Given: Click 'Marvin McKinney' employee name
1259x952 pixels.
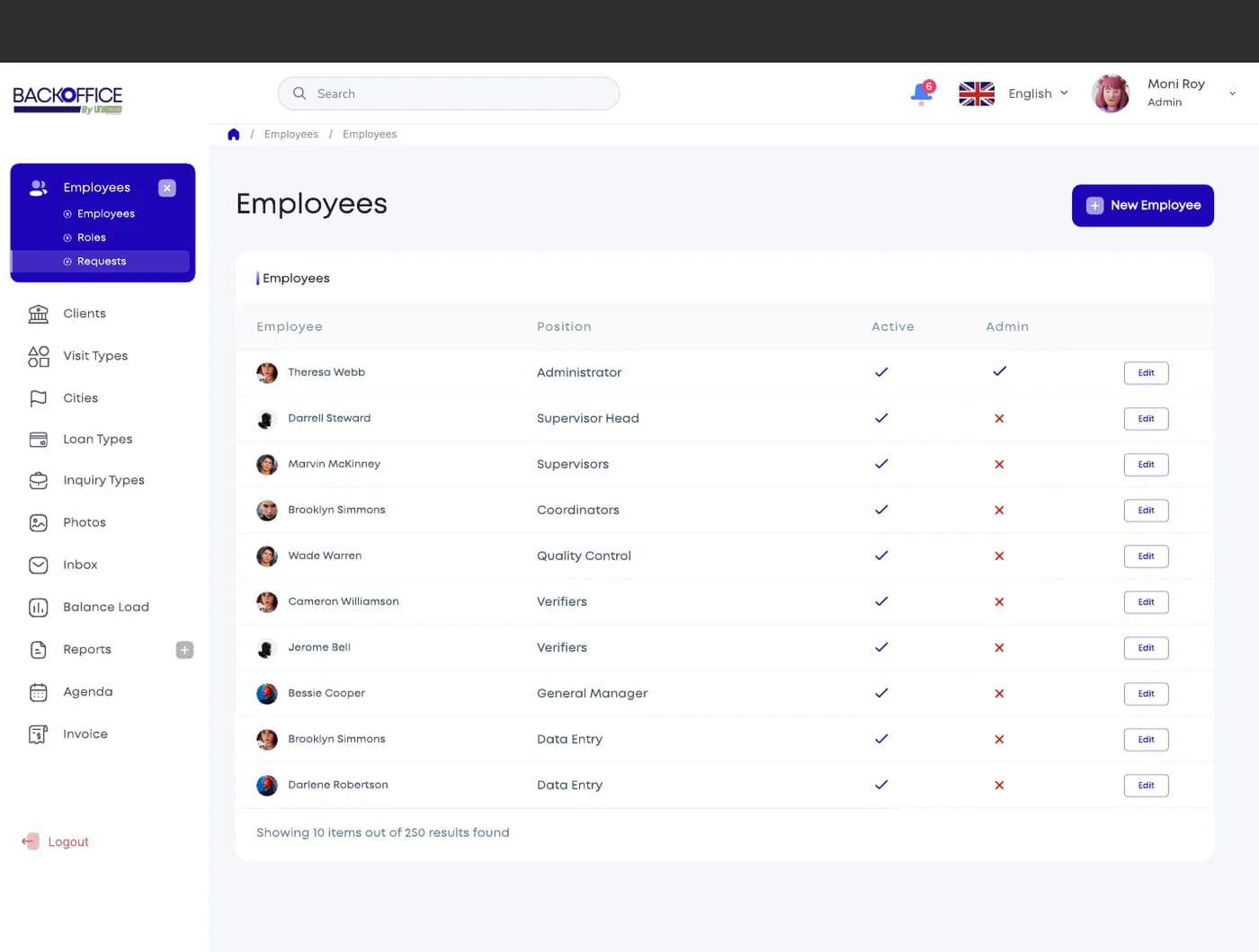Looking at the screenshot, I should 334,464.
